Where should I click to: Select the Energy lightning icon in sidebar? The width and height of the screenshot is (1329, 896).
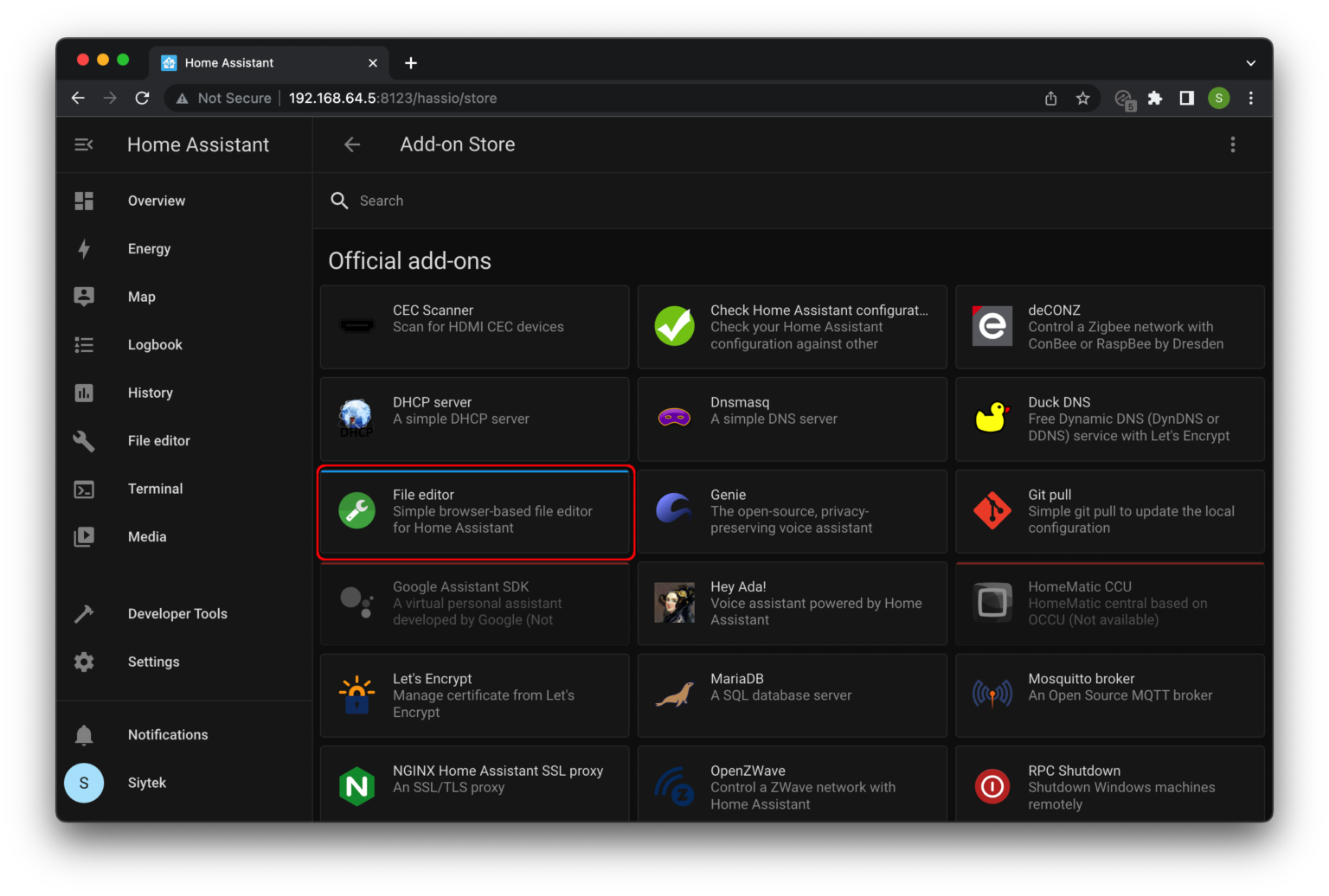point(84,248)
